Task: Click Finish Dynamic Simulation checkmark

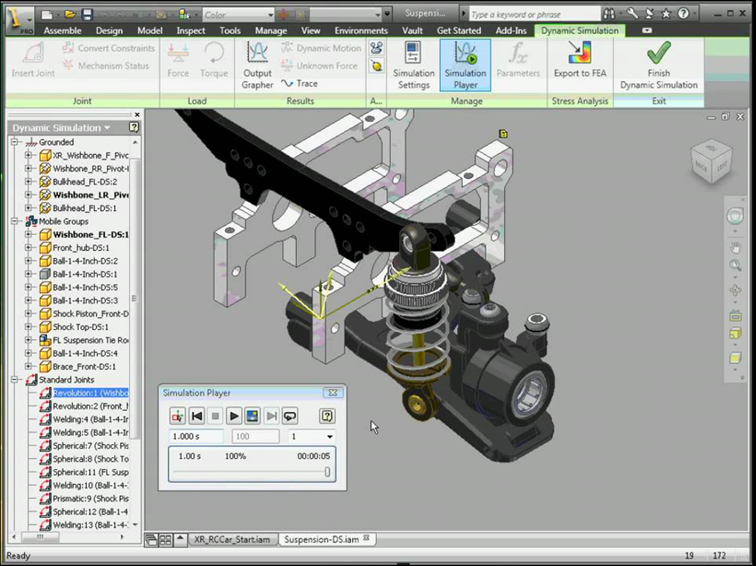Action: pyautogui.click(x=658, y=64)
